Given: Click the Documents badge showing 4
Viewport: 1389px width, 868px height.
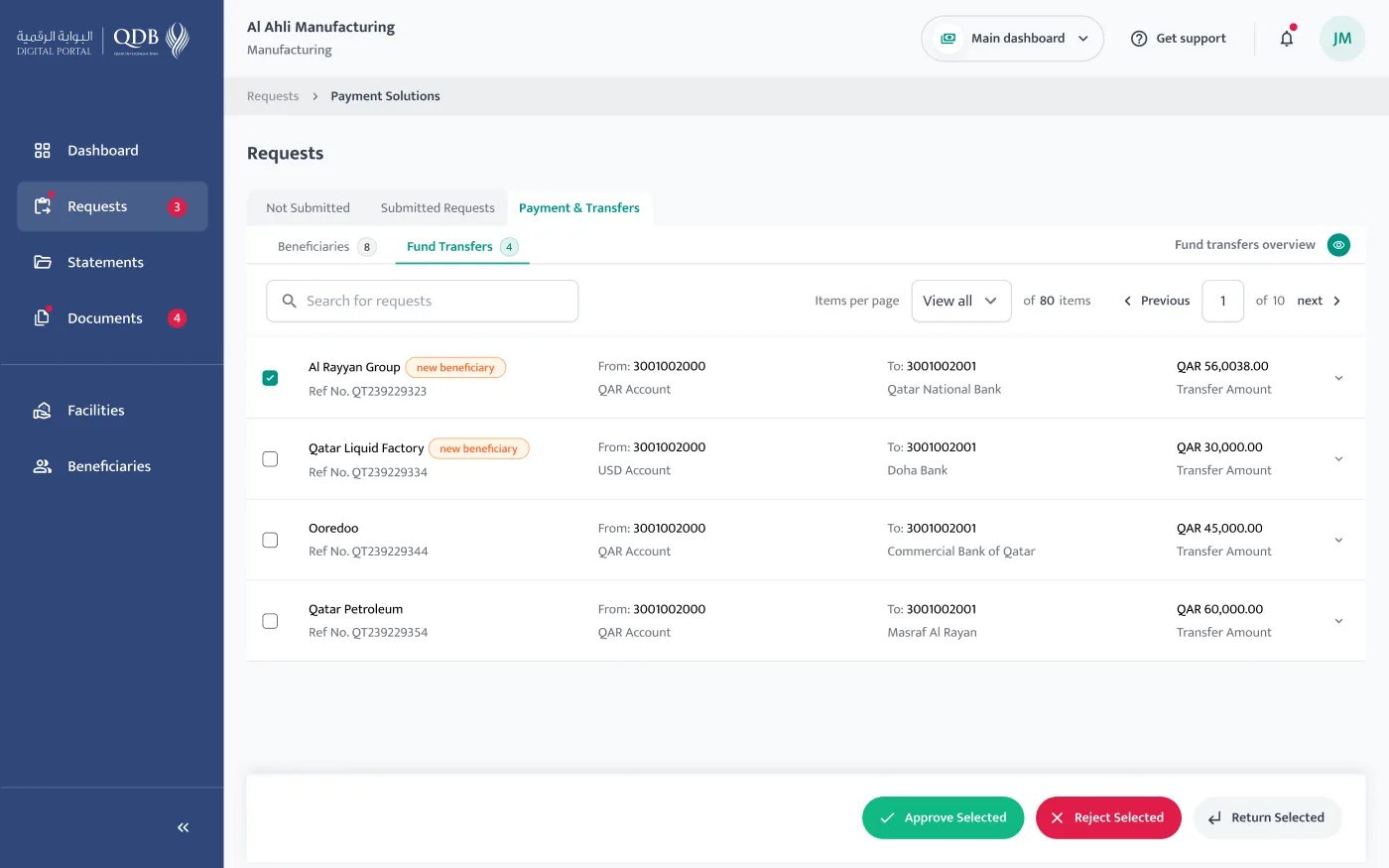Looking at the screenshot, I should [177, 318].
